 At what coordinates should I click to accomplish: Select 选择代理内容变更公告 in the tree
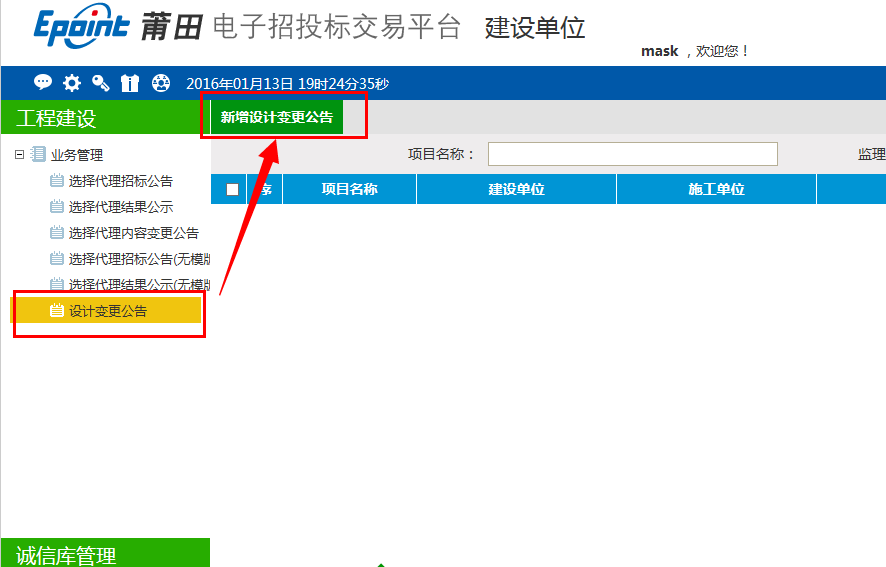point(134,233)
